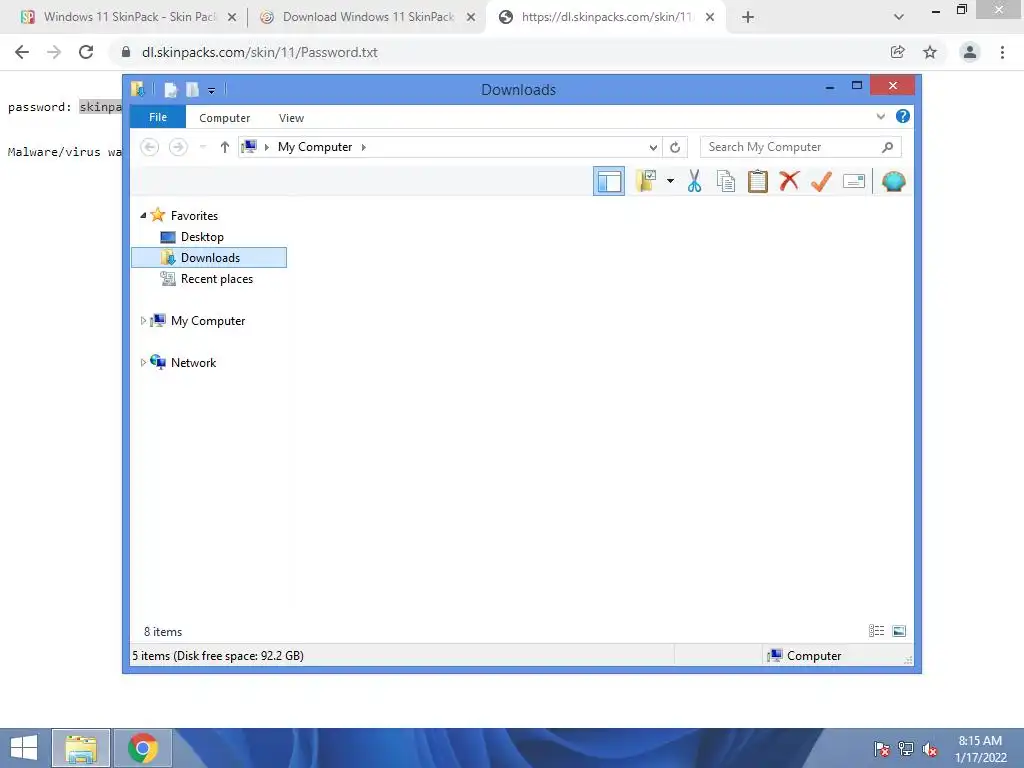Select Recent places under Favorites
This screenshot has width=1024, height=768.
pos(216,279)
